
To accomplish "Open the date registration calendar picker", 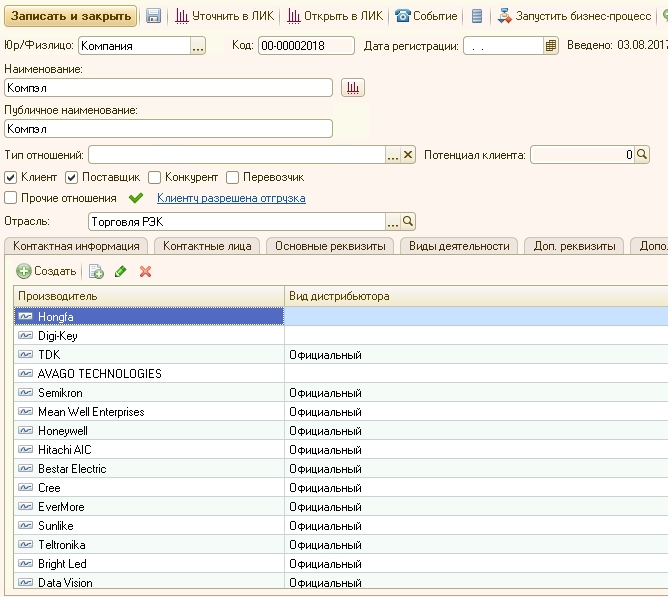I will 551,46.
